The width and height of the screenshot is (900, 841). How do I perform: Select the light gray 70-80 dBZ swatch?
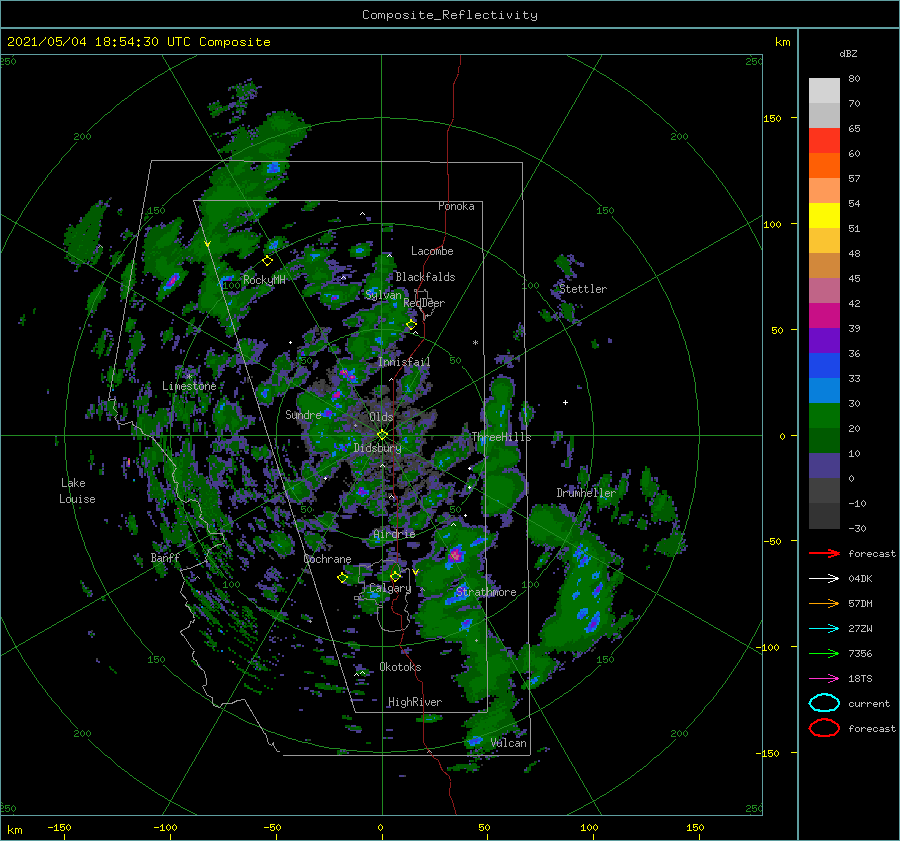[824, 91]
